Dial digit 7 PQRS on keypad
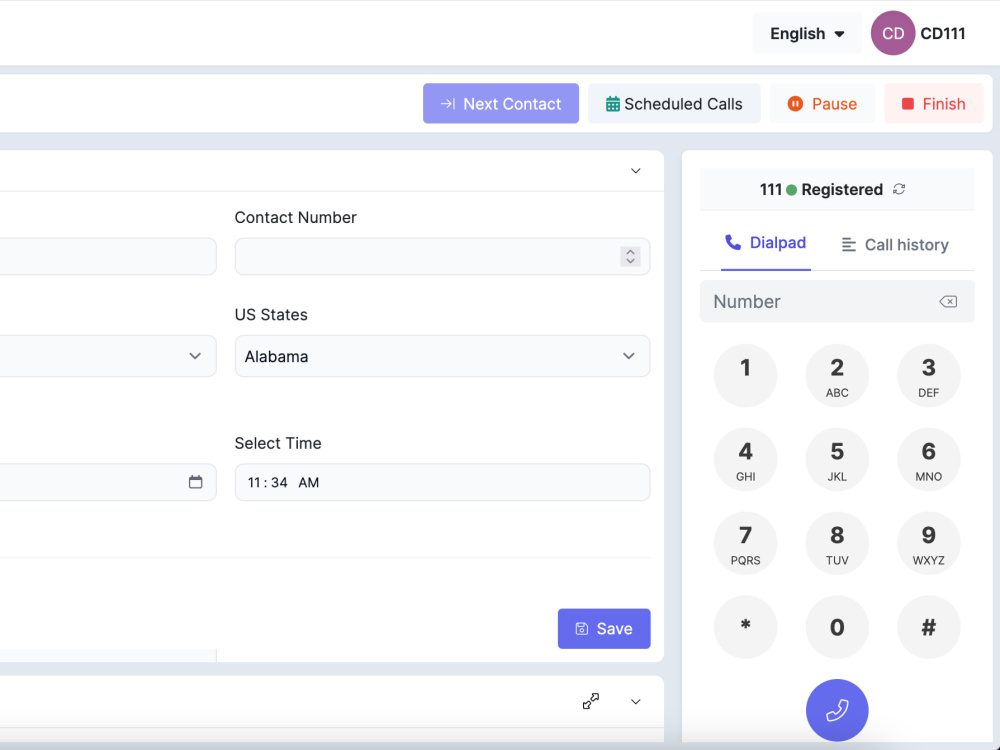 746,543
